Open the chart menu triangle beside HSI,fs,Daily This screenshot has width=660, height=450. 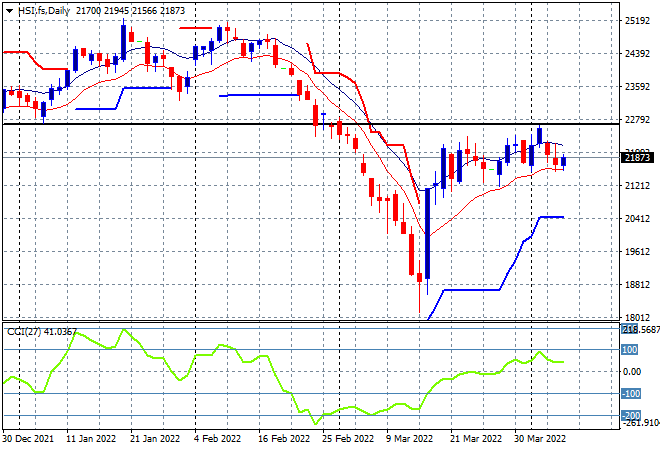tap(9, 11)
